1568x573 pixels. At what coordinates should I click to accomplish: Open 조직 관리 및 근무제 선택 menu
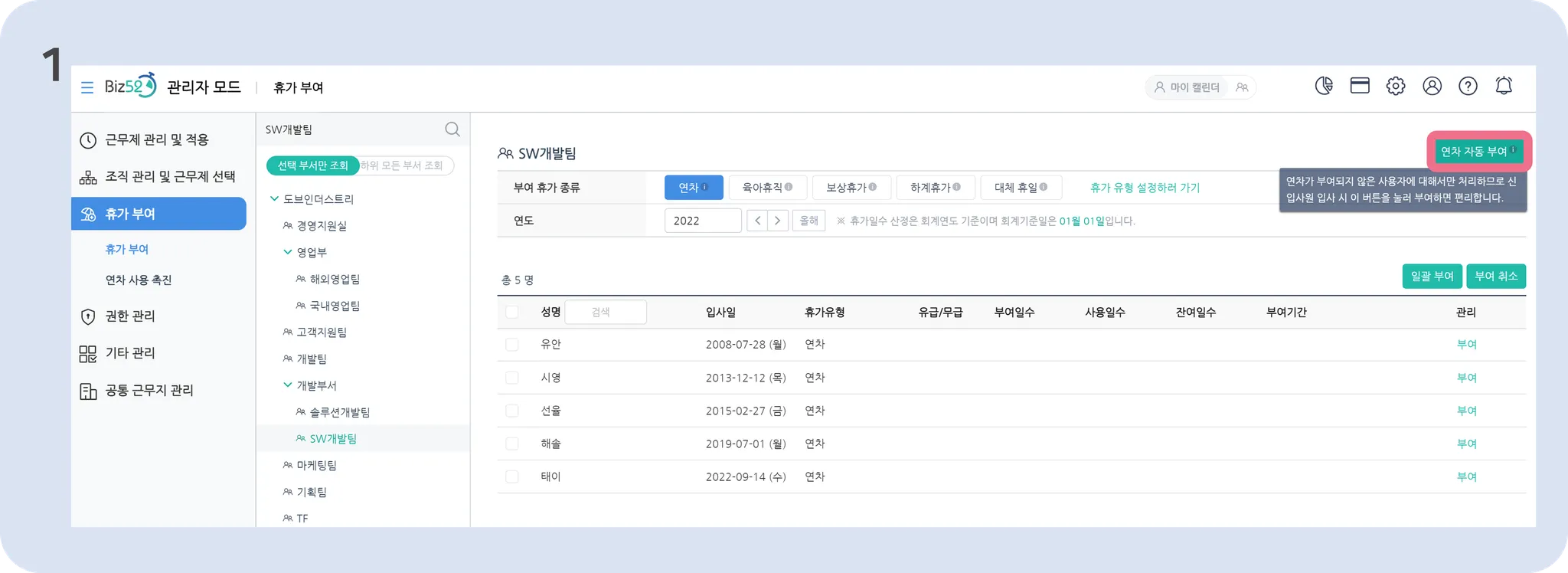(x=158, y=177)
